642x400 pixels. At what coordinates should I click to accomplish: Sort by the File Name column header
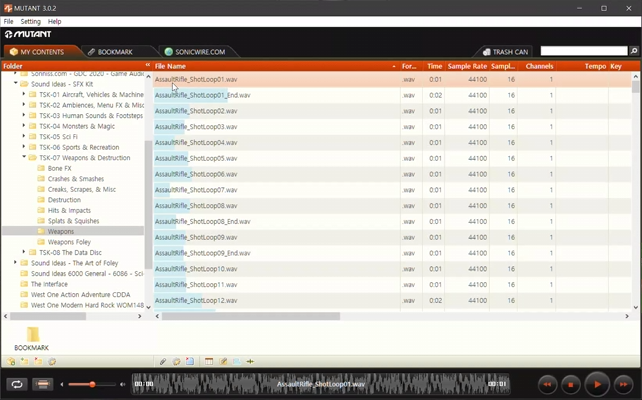tap(276, 66)
